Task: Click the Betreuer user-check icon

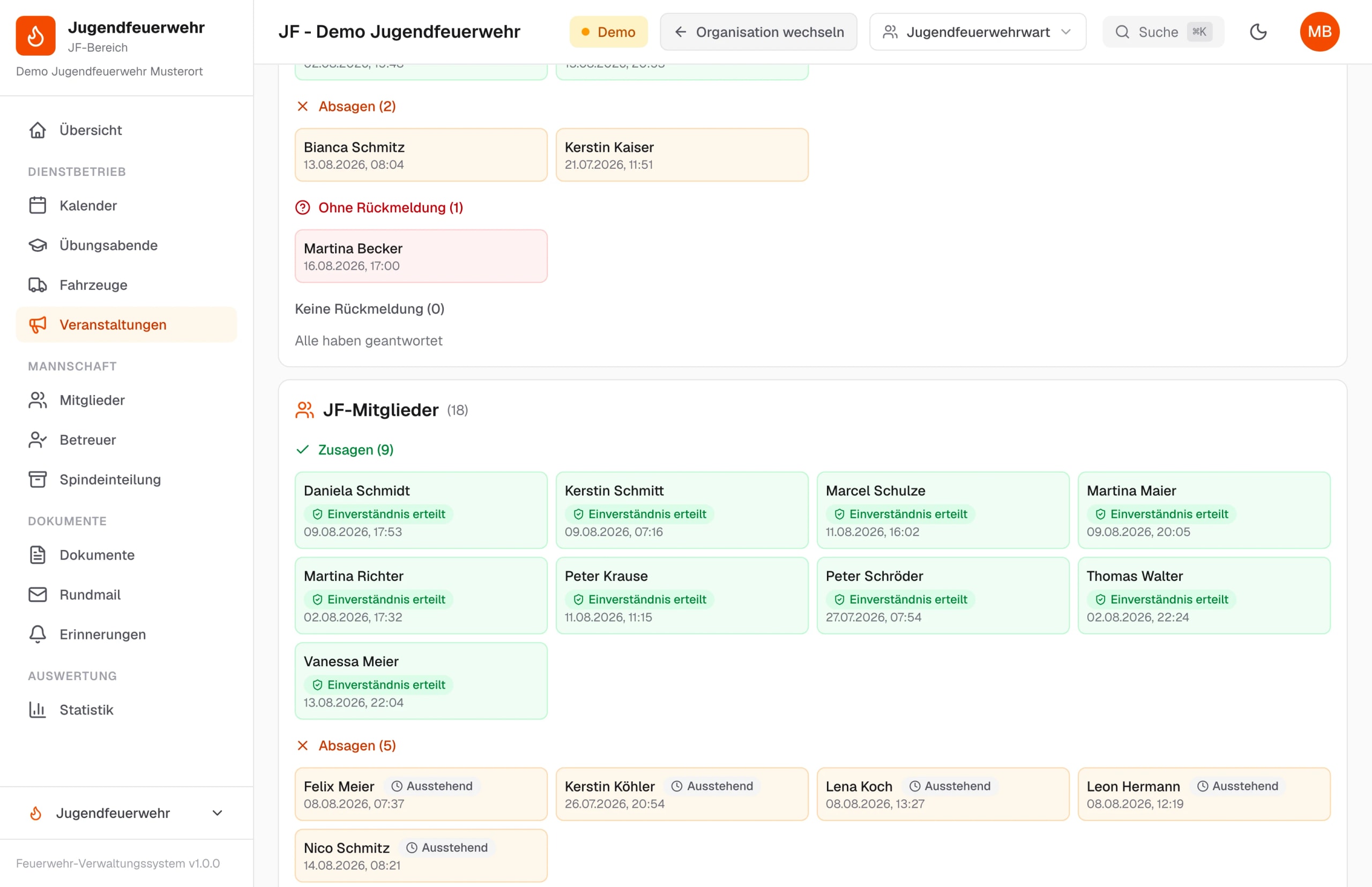Action: pyautogui.click(x=38, y=440)
